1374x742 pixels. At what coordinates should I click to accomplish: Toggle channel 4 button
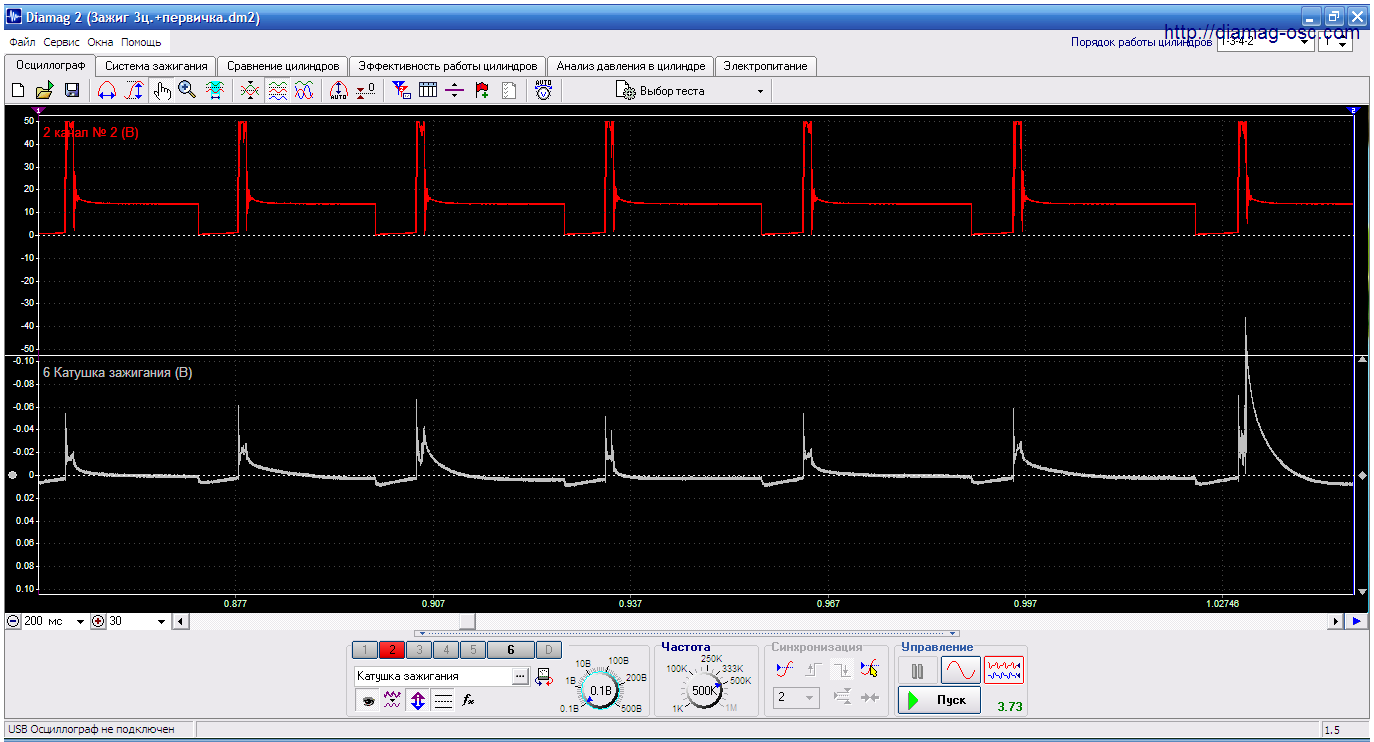tap(446, 650)
